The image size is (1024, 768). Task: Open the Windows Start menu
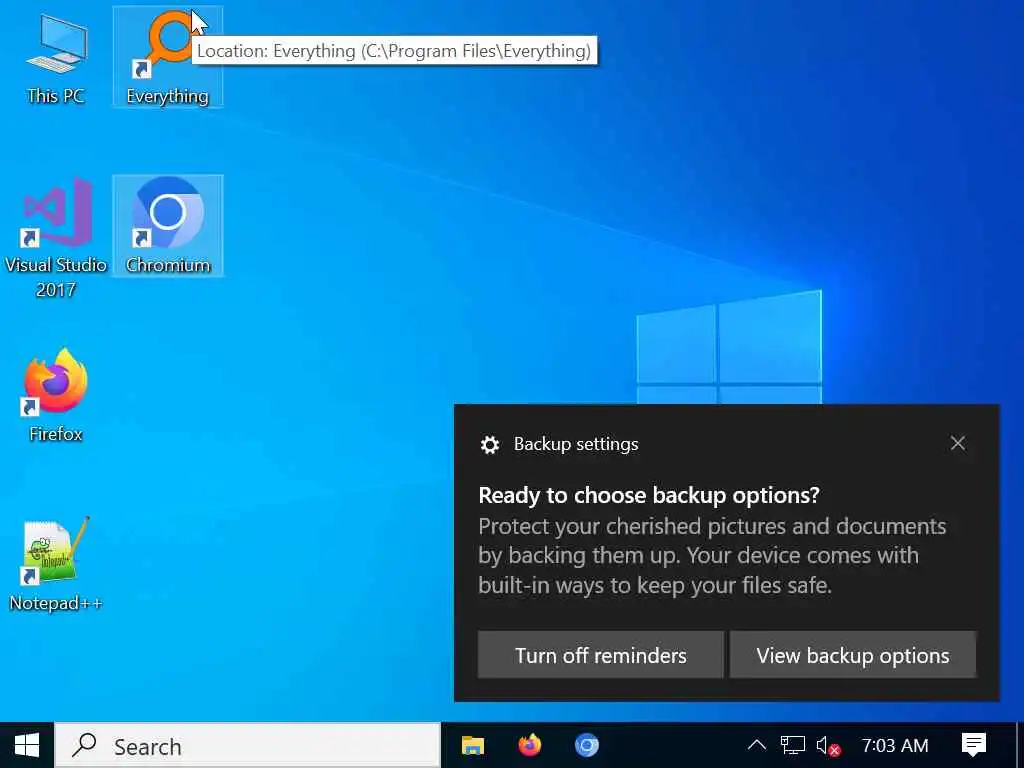pyautogui.click(x=27, y=745)
